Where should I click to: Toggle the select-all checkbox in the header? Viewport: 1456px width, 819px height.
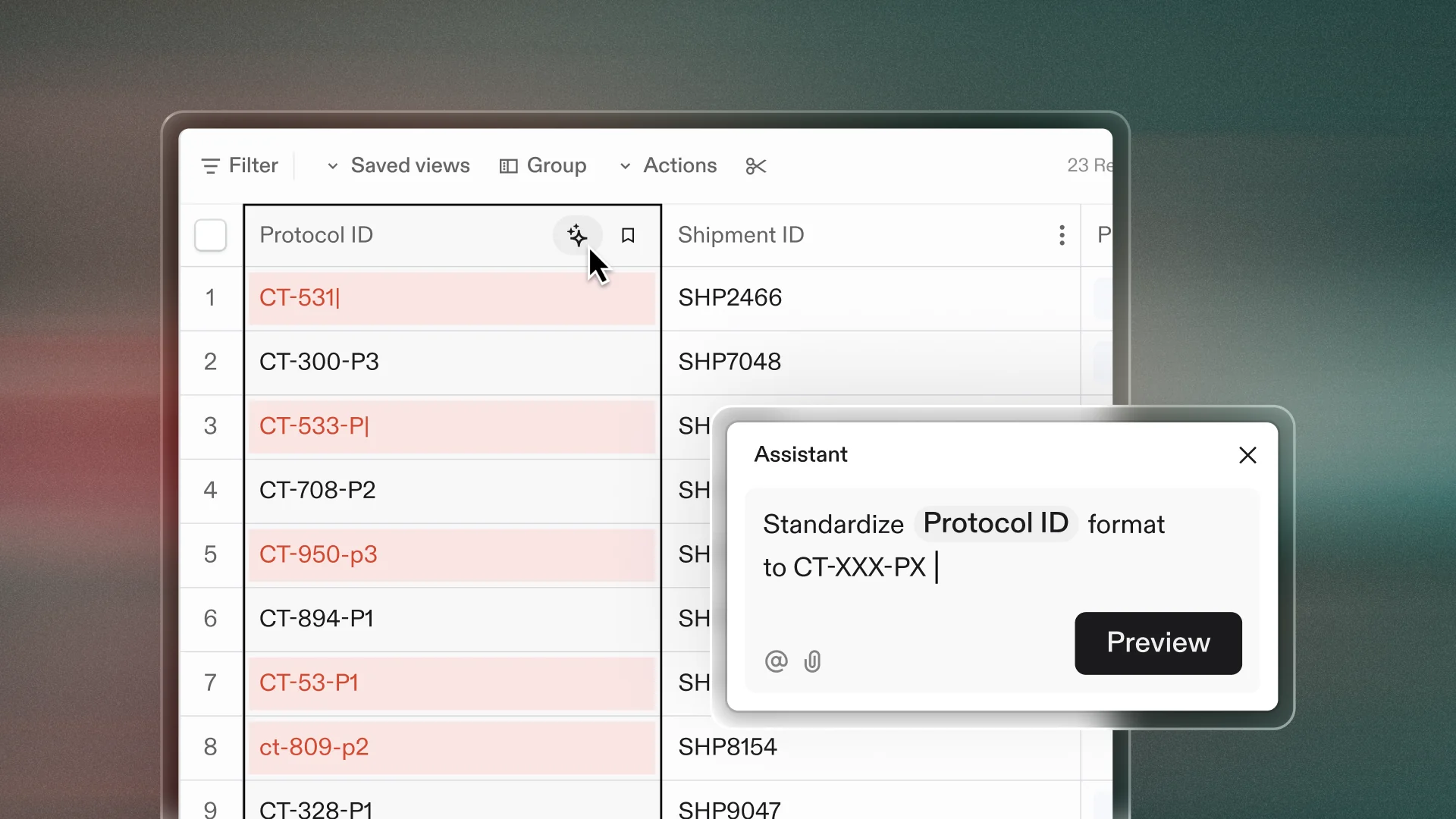tap(210, 235)
